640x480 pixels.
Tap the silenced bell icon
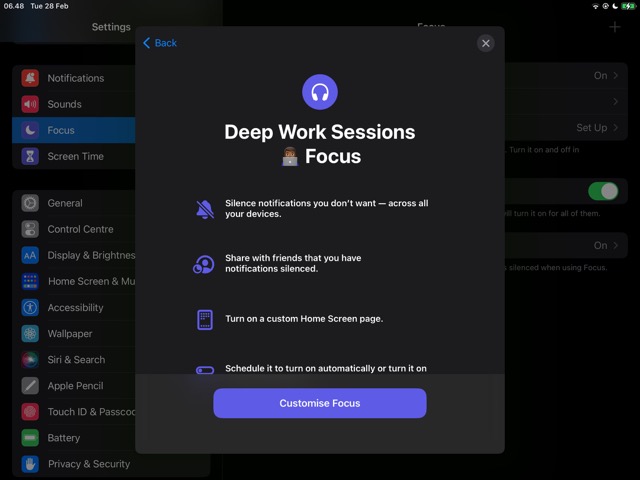205,209
